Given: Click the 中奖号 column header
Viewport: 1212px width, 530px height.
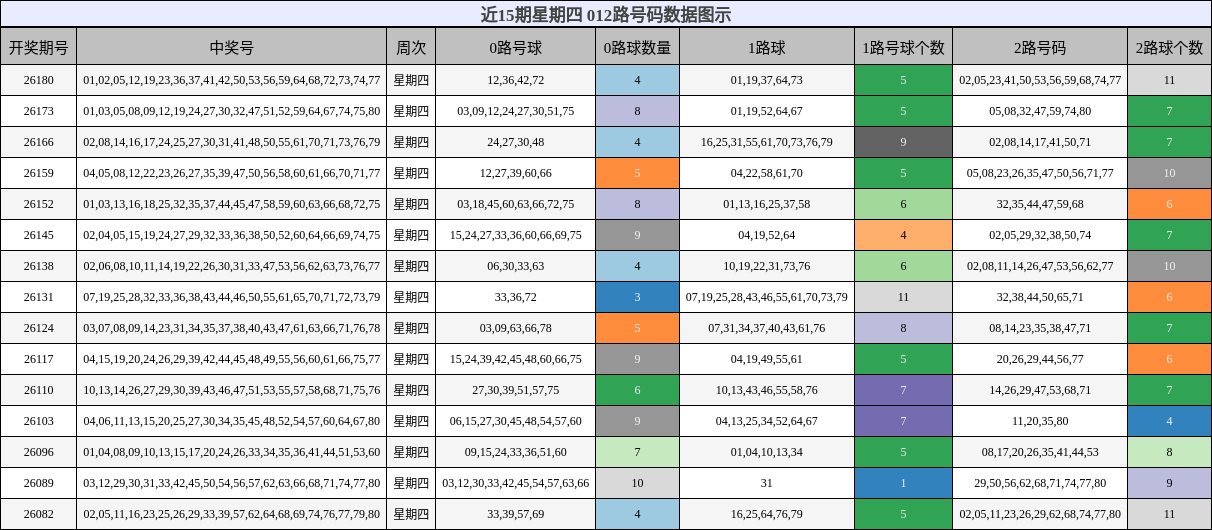Looking at the screenshot, I should (x=232, y=47).
